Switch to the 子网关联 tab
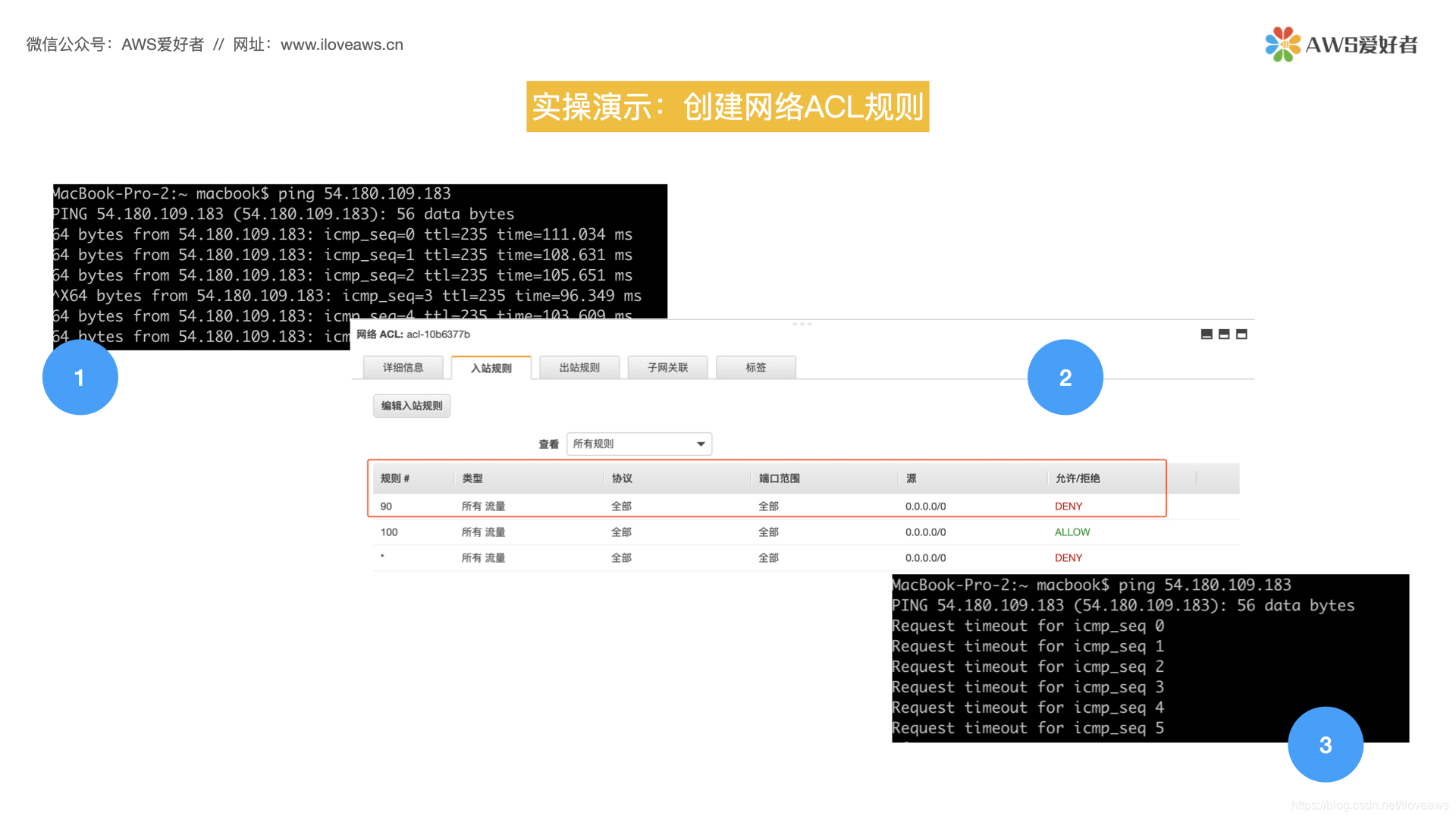The image size is (1456, 819). [x=667, y=368]
